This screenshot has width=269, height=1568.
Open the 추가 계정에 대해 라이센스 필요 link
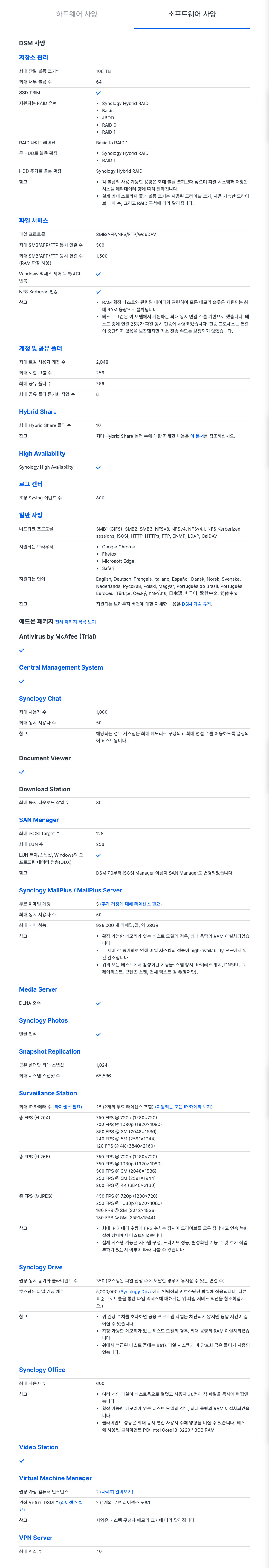click(x=131, y=904)
